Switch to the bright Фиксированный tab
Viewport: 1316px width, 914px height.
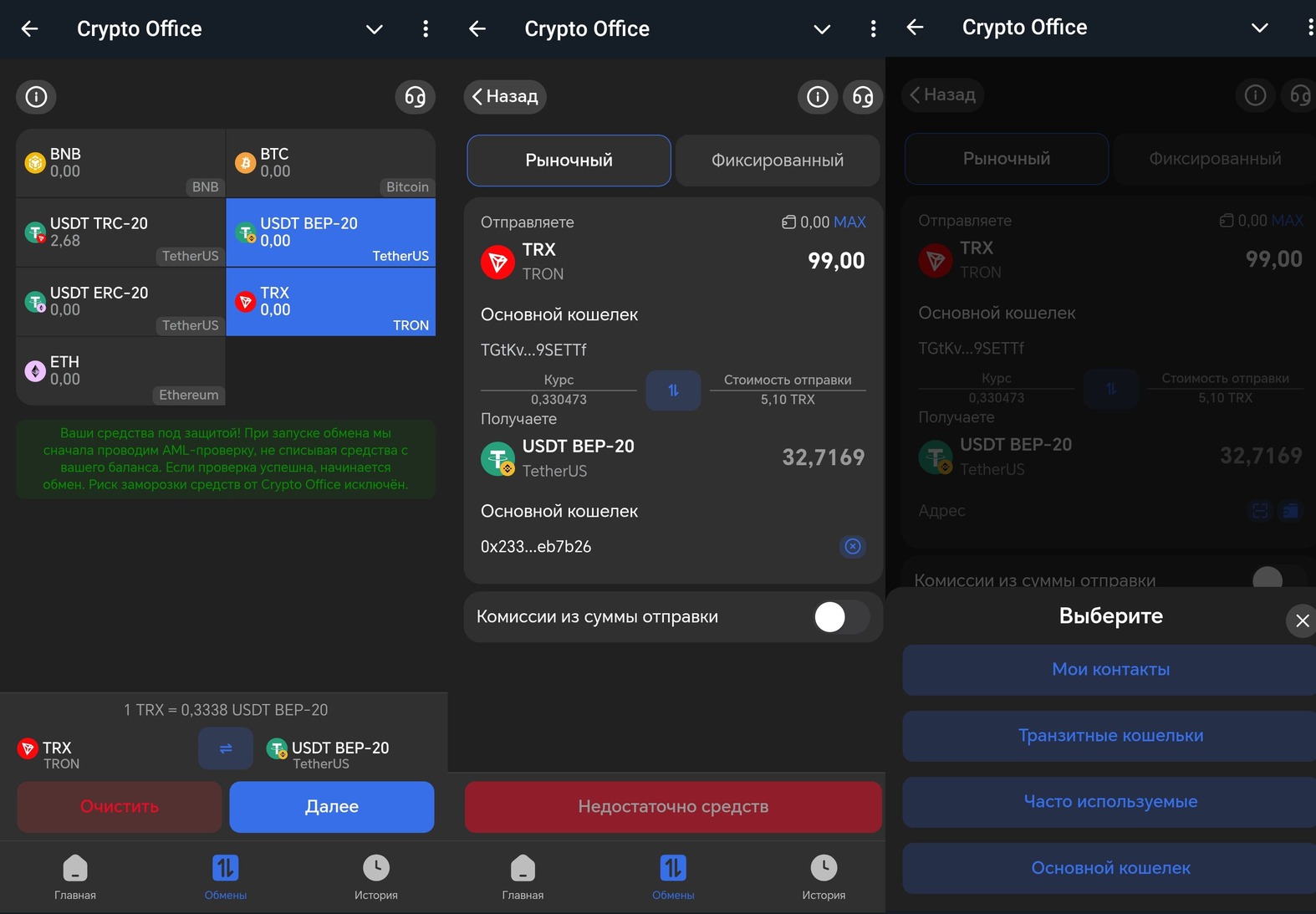[777, 161]
